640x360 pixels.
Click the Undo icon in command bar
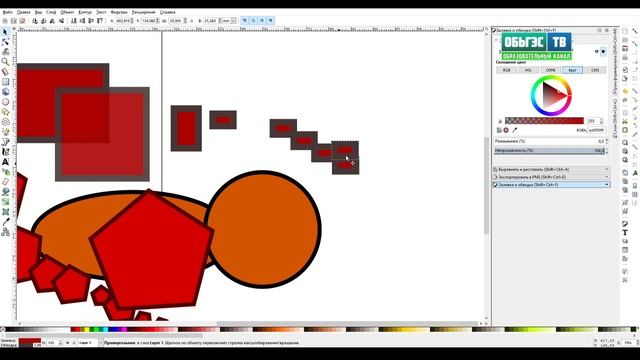tap(625, 91)
